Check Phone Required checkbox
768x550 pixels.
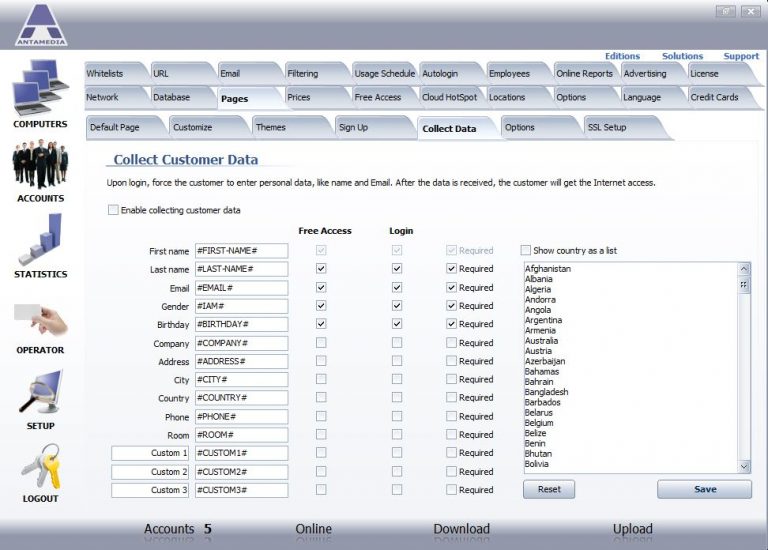coord(451,416)
